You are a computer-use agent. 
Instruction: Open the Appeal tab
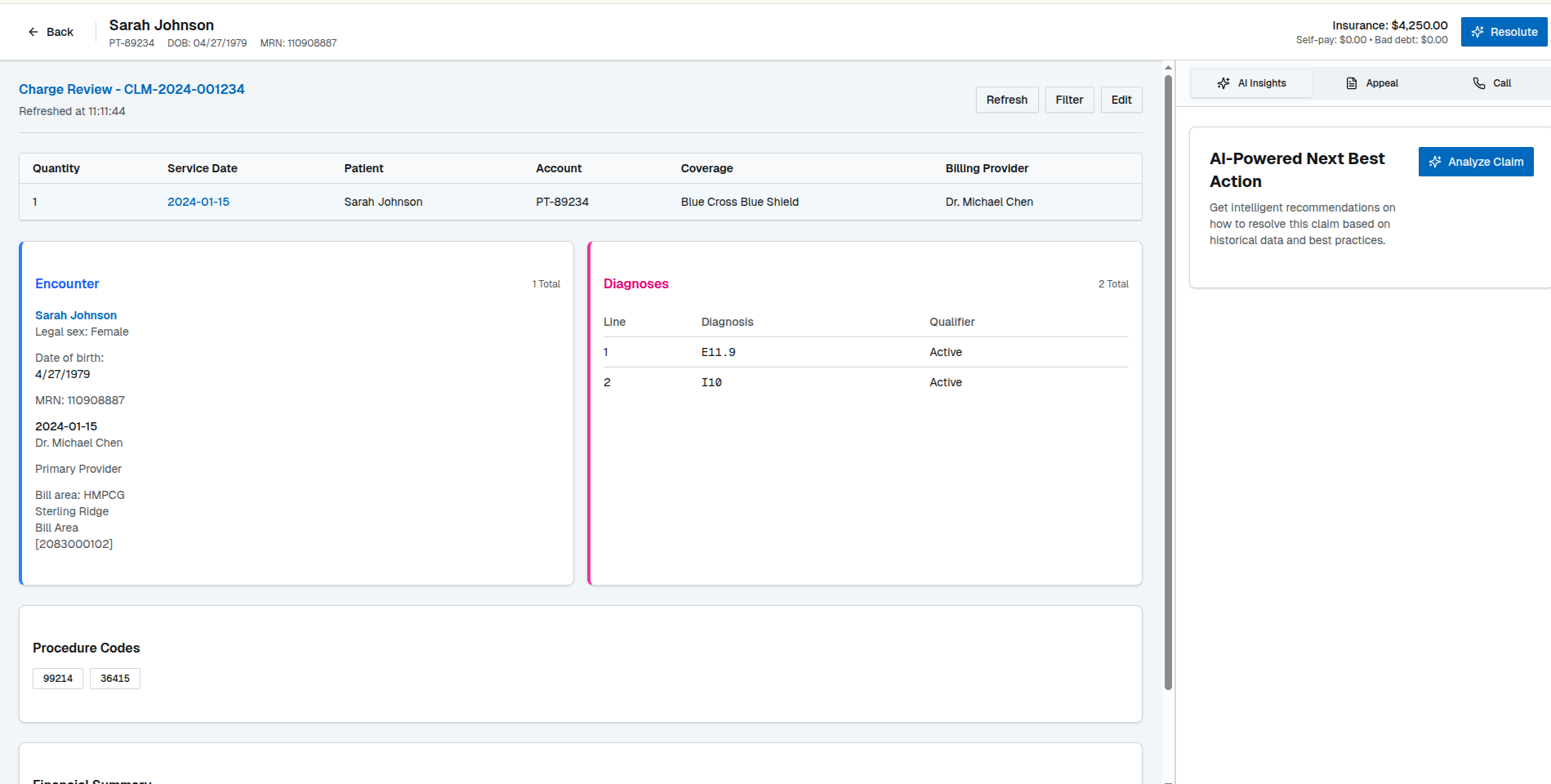(x=1372, y=83)
